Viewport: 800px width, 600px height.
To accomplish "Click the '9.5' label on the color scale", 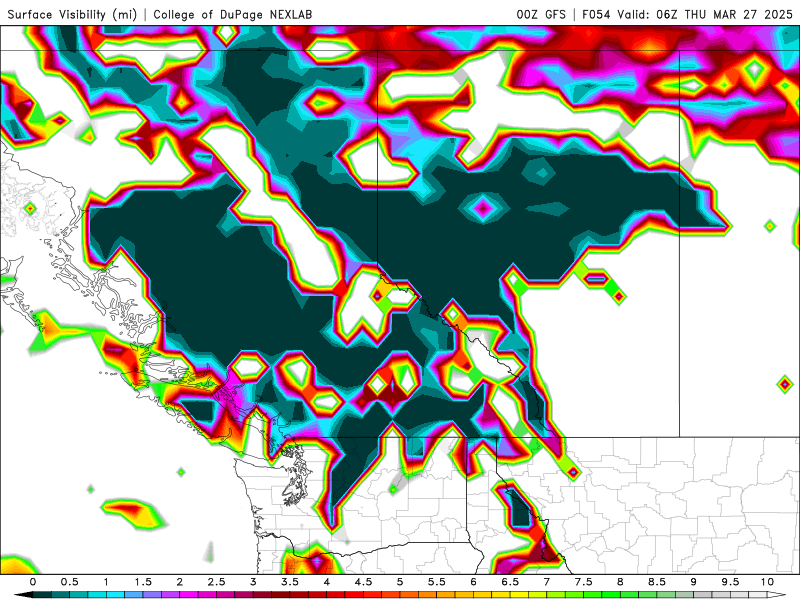I will tap(731, 582).
